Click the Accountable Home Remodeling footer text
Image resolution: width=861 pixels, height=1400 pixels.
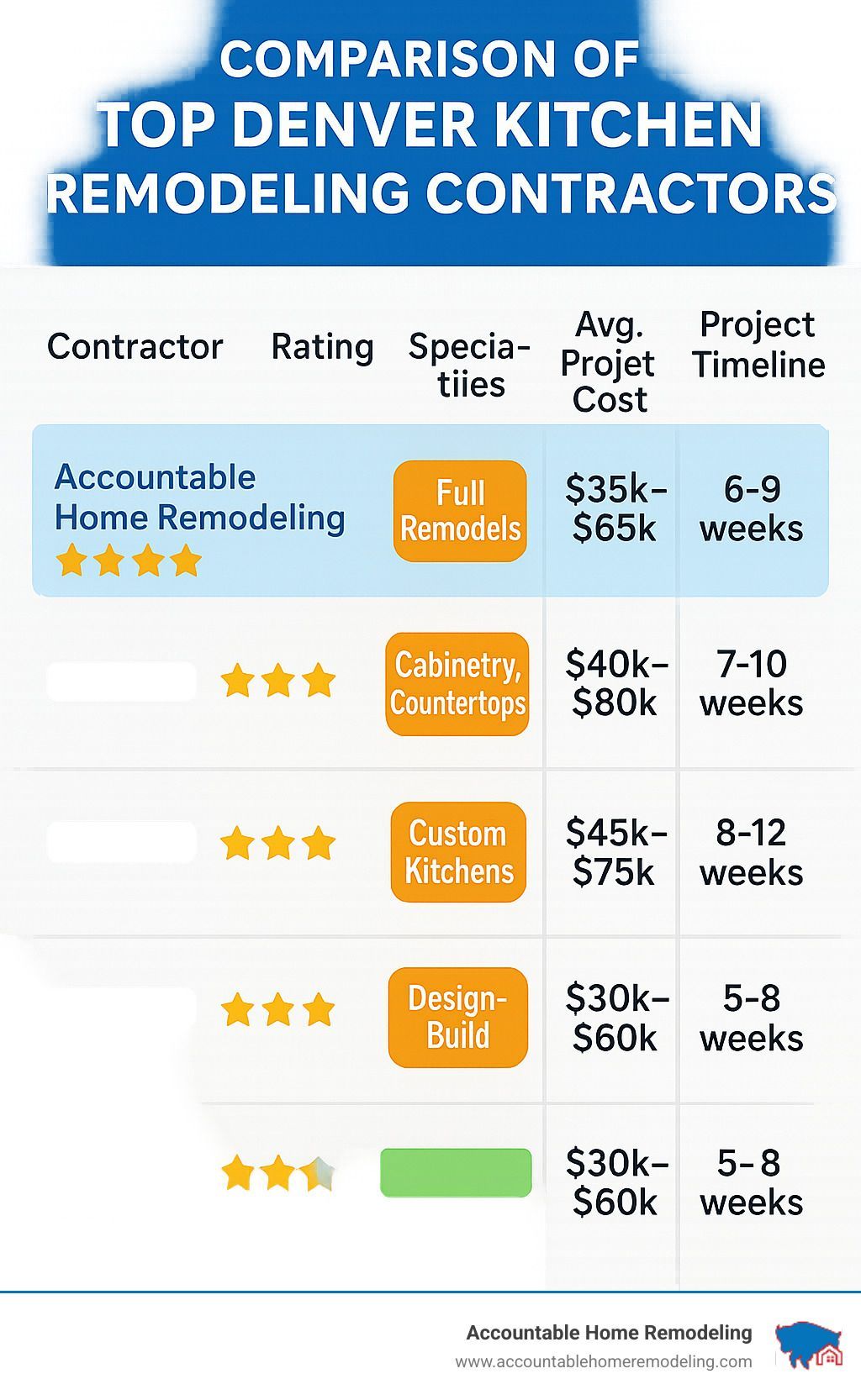tap(609, 1333)
